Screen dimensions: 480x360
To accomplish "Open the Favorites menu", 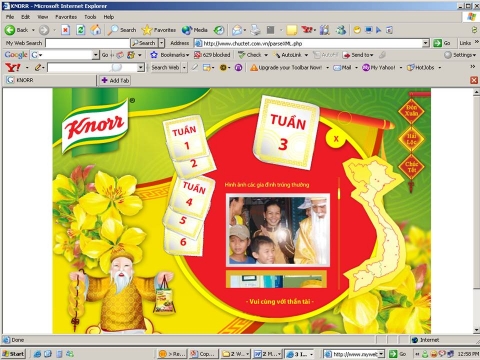I will point(66,17).
